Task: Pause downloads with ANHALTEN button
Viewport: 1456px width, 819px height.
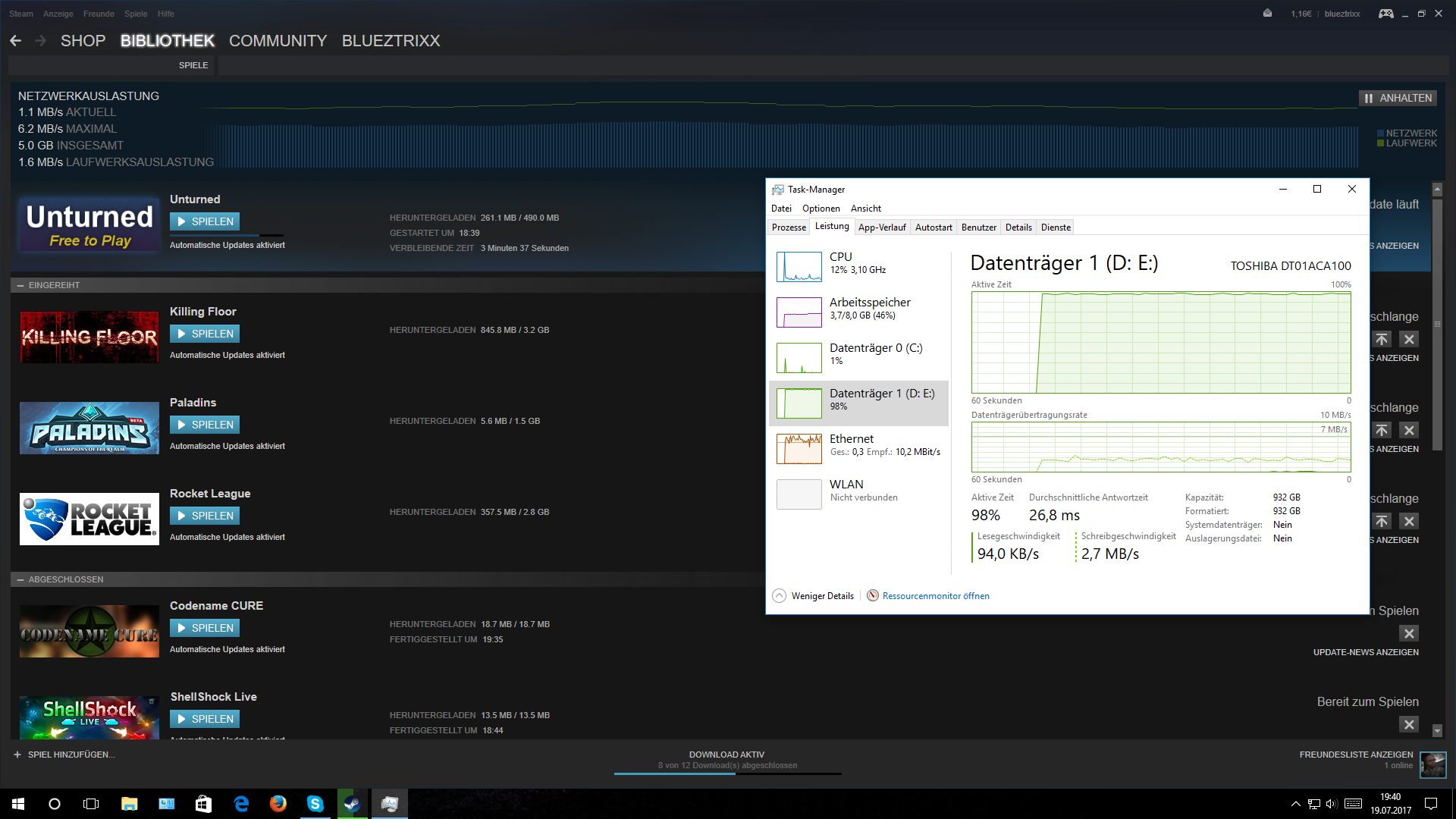Action: click(x=1398, y=98)
